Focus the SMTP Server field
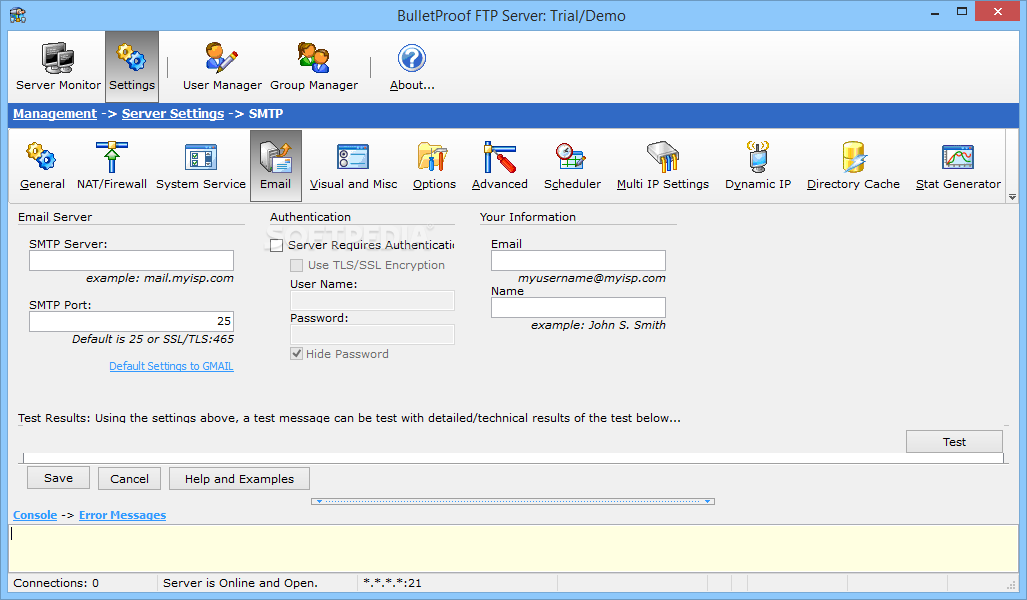1027x600 pixels. [x=131, y=261]
